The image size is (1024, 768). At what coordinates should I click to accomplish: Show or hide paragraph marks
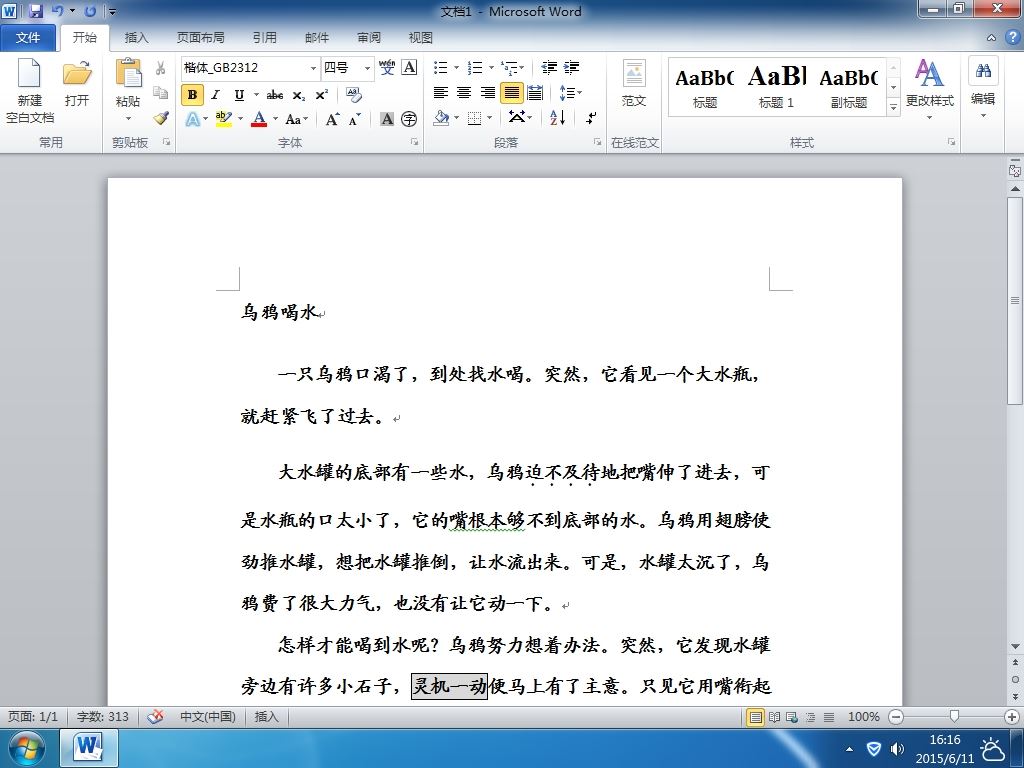click(590, 118)
